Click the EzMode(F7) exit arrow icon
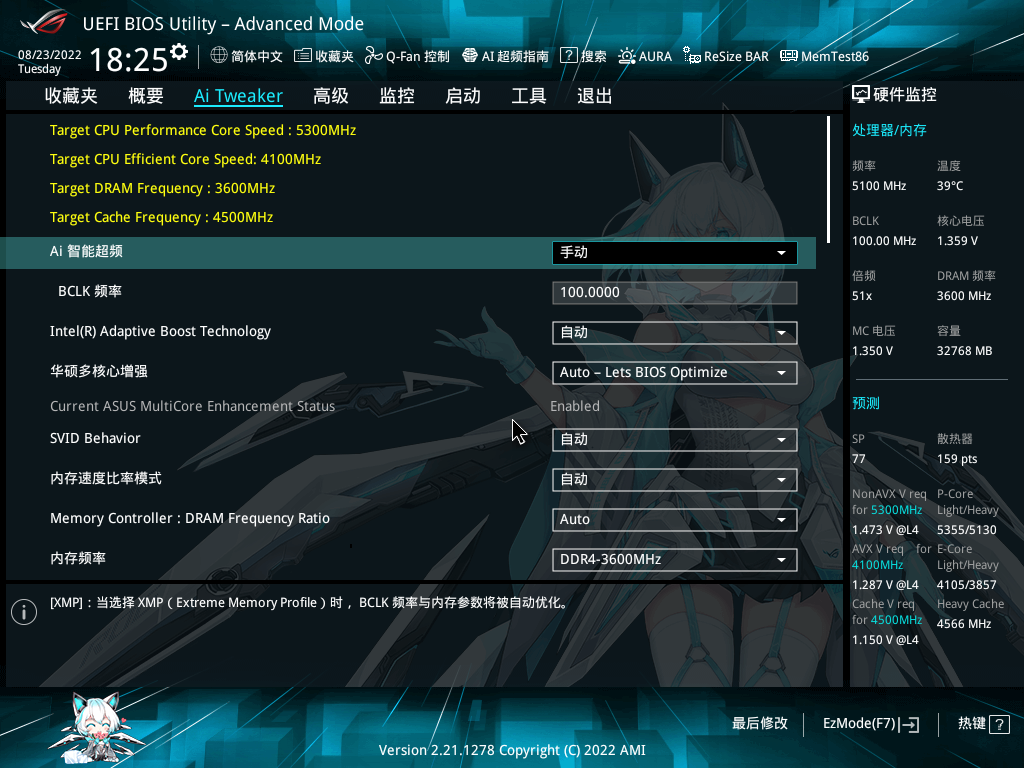Image resolution: width=1024 pixels, height=768 pixels. coord(909,724)
